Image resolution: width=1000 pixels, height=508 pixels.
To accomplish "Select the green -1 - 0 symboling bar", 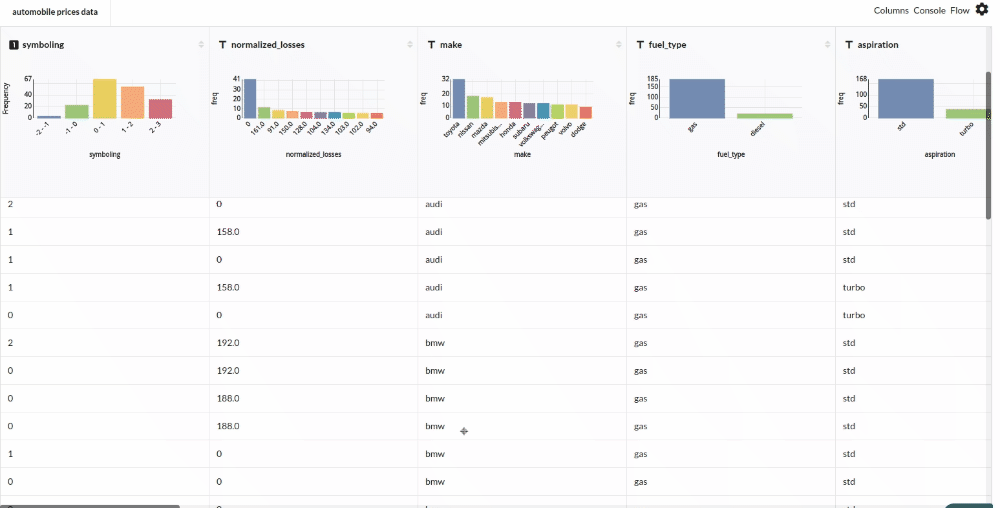I will coord(77,112).
